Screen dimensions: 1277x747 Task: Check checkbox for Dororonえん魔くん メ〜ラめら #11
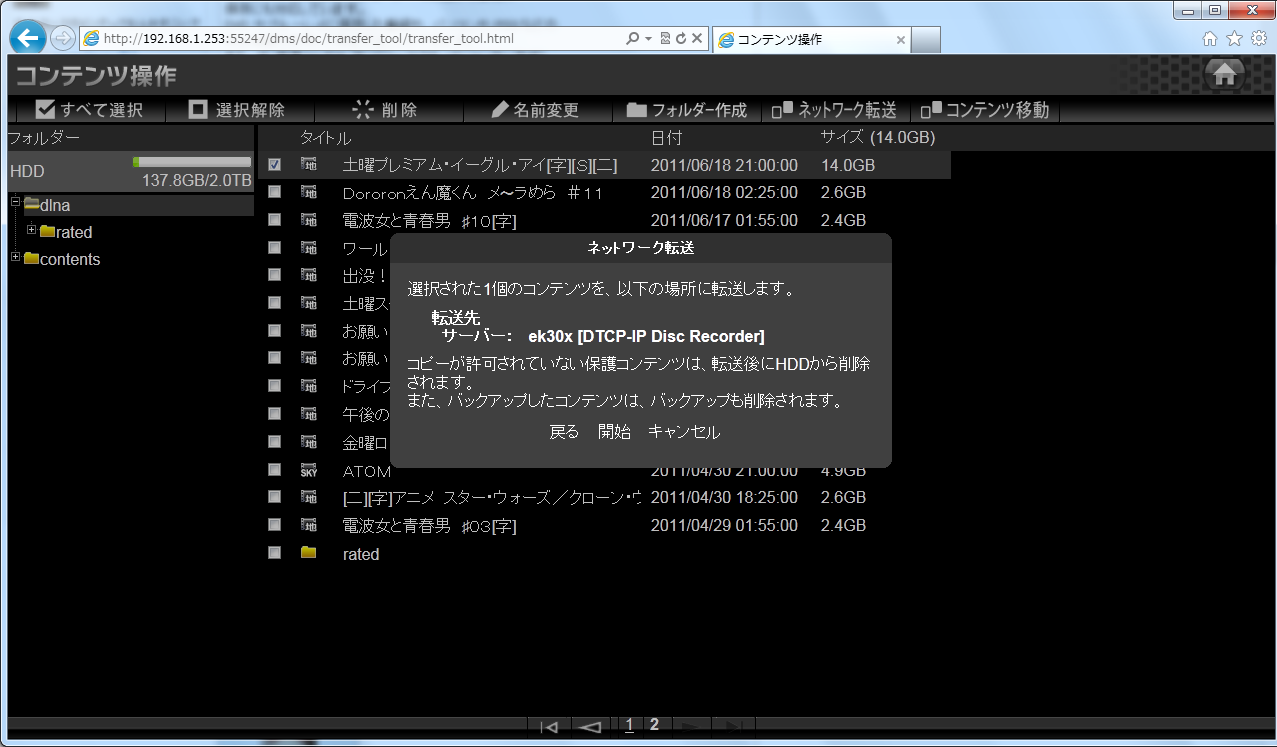click(274, 192)
